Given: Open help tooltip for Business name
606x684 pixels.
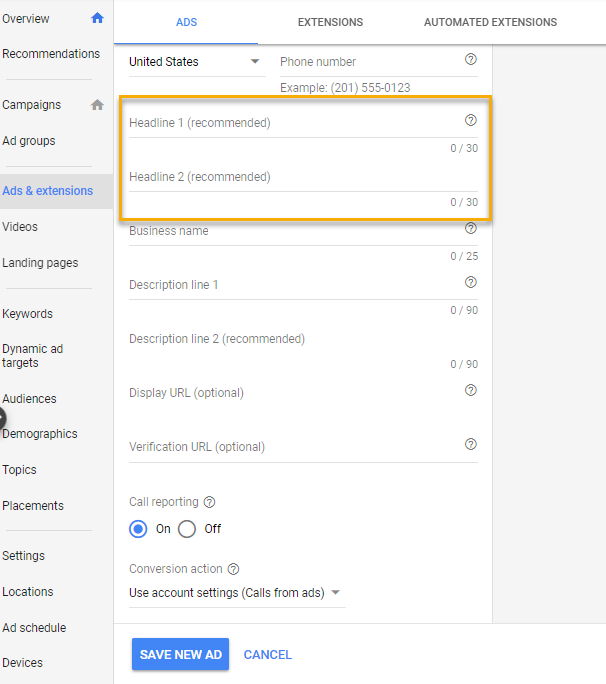Looking at the screenshot, I should 471,228.
